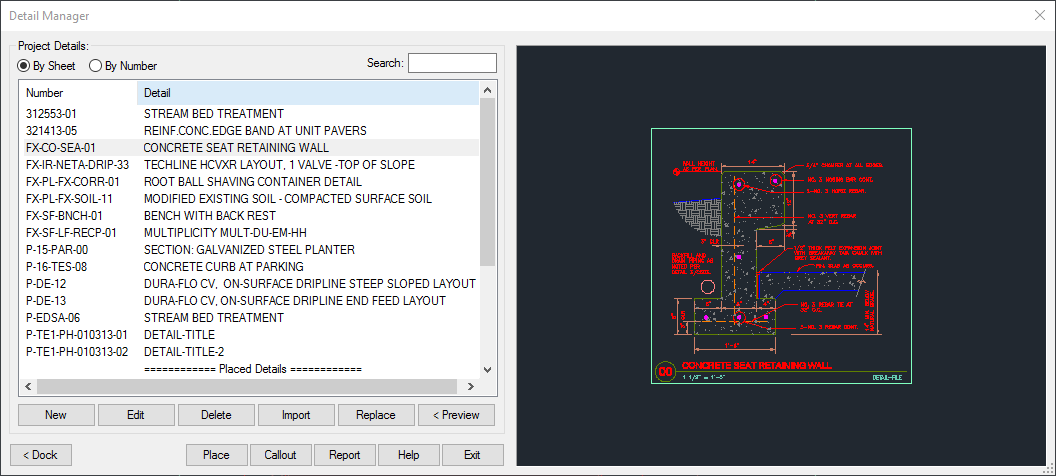The height and width of the screenshot is (476, 1056).
Task: Close the Detail Manager window
Action: [x=1038, y=15]
